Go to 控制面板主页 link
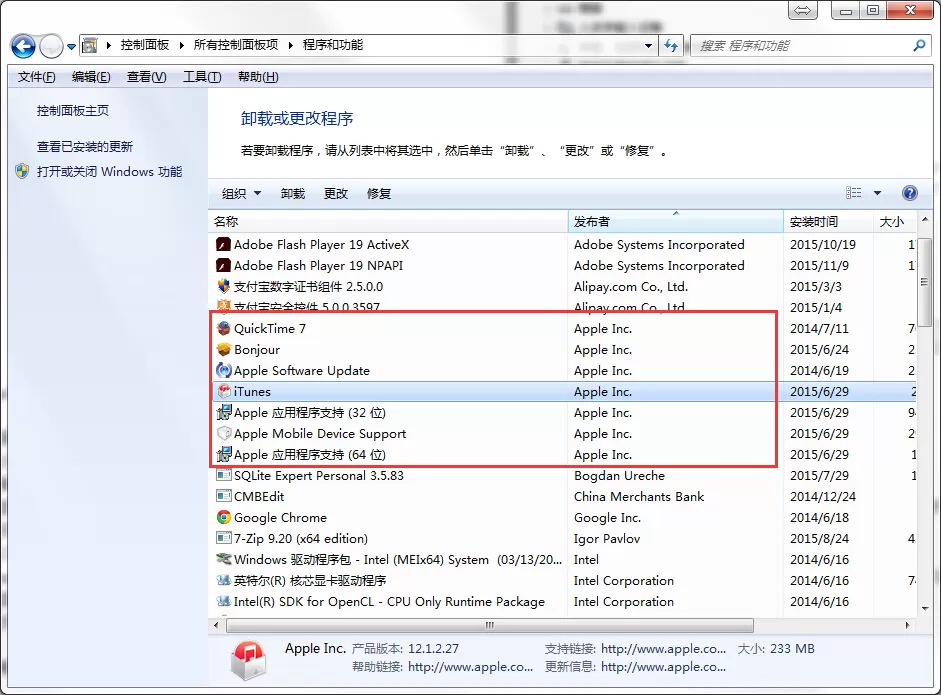 73,110
